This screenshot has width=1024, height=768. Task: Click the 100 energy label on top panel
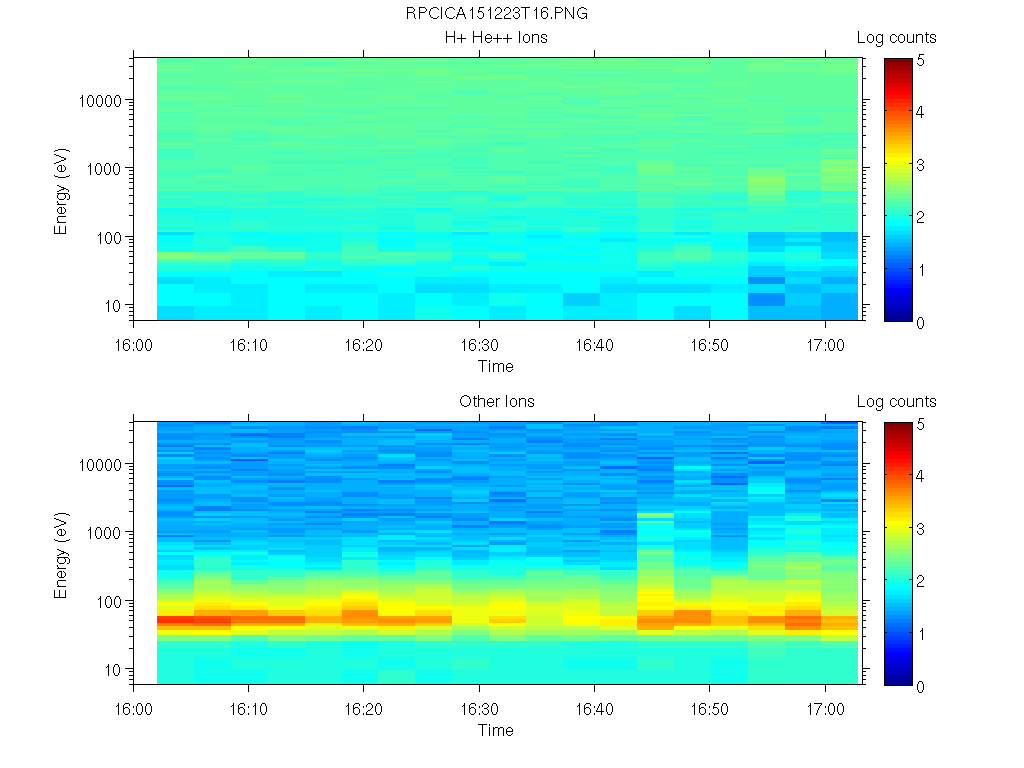[x=109, y=238]
